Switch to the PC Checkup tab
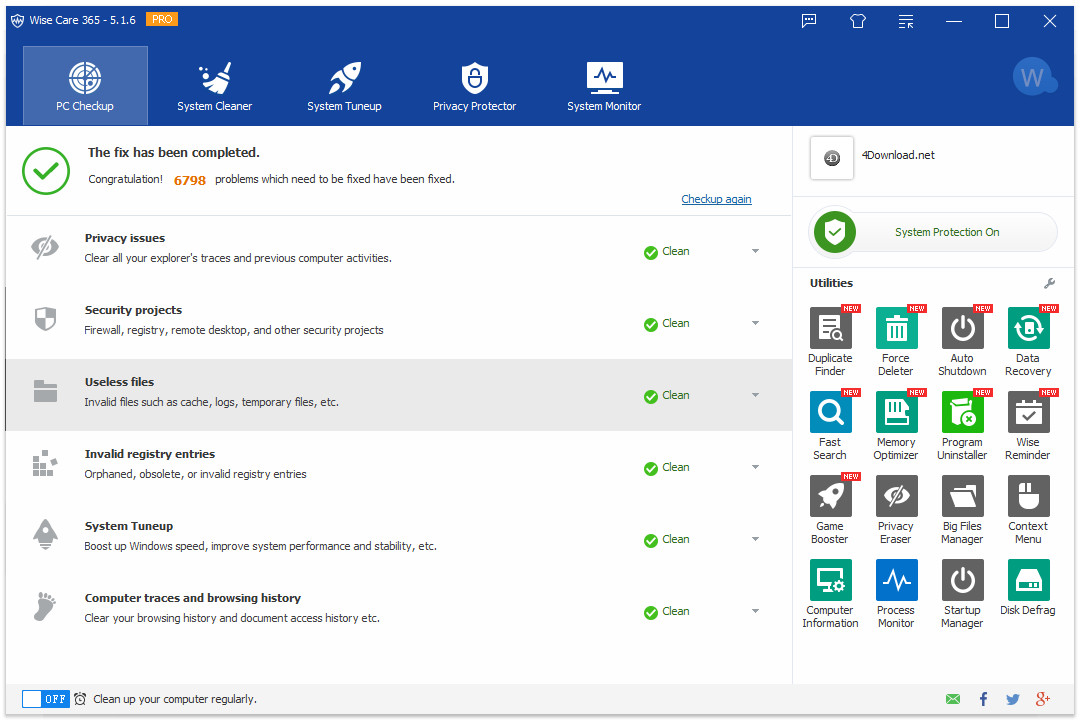Viewport: 1080px width, 720px height. tap(85, 86)
